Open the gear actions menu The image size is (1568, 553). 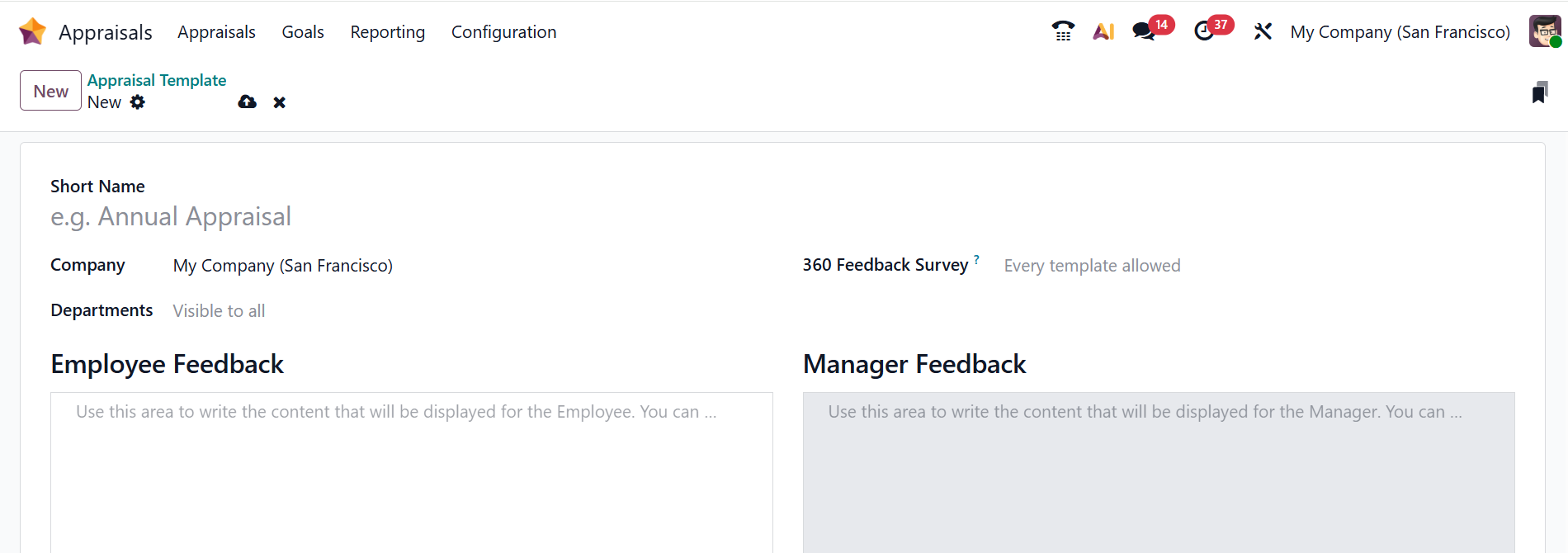point(138,102)
